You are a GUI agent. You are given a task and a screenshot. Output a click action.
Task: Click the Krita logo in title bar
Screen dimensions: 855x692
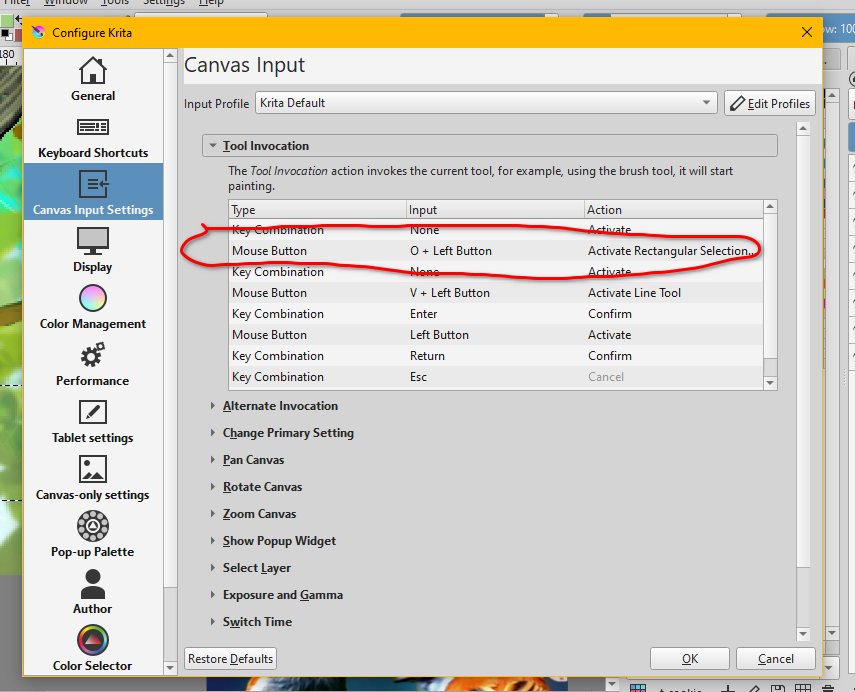pyautogui.click(x=38, y=33)
